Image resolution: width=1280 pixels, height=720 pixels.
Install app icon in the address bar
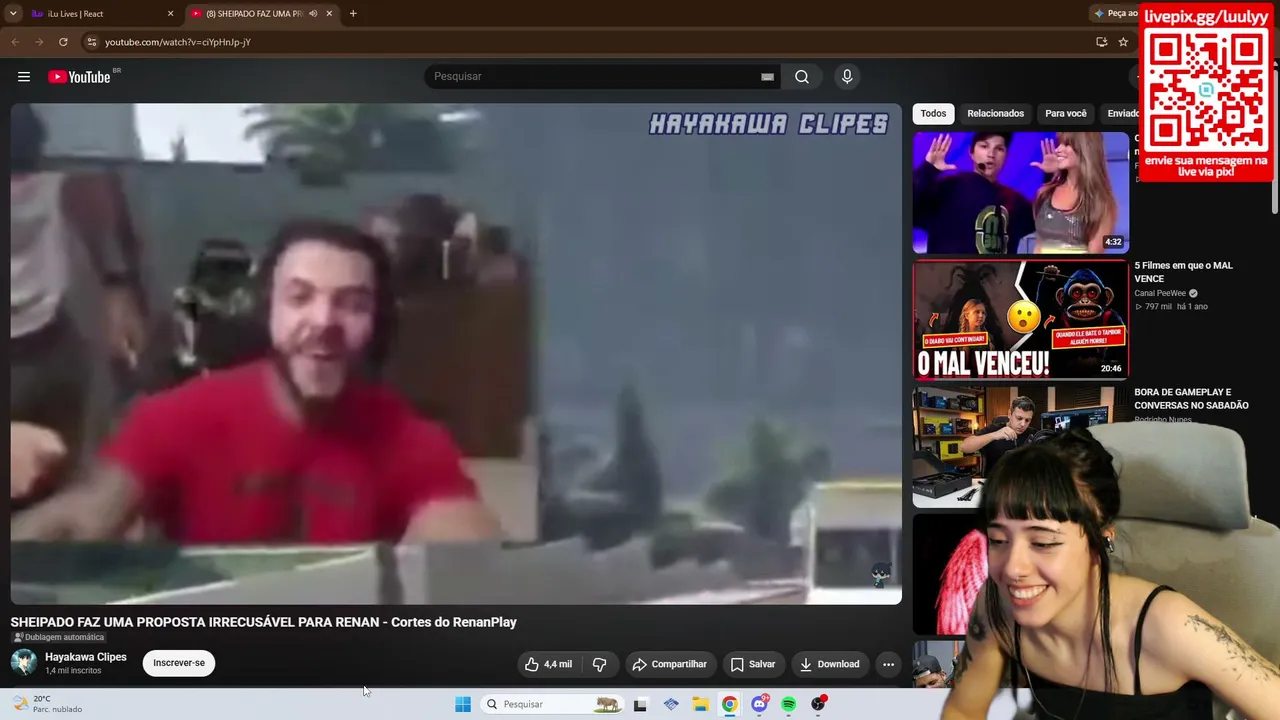1101,42
